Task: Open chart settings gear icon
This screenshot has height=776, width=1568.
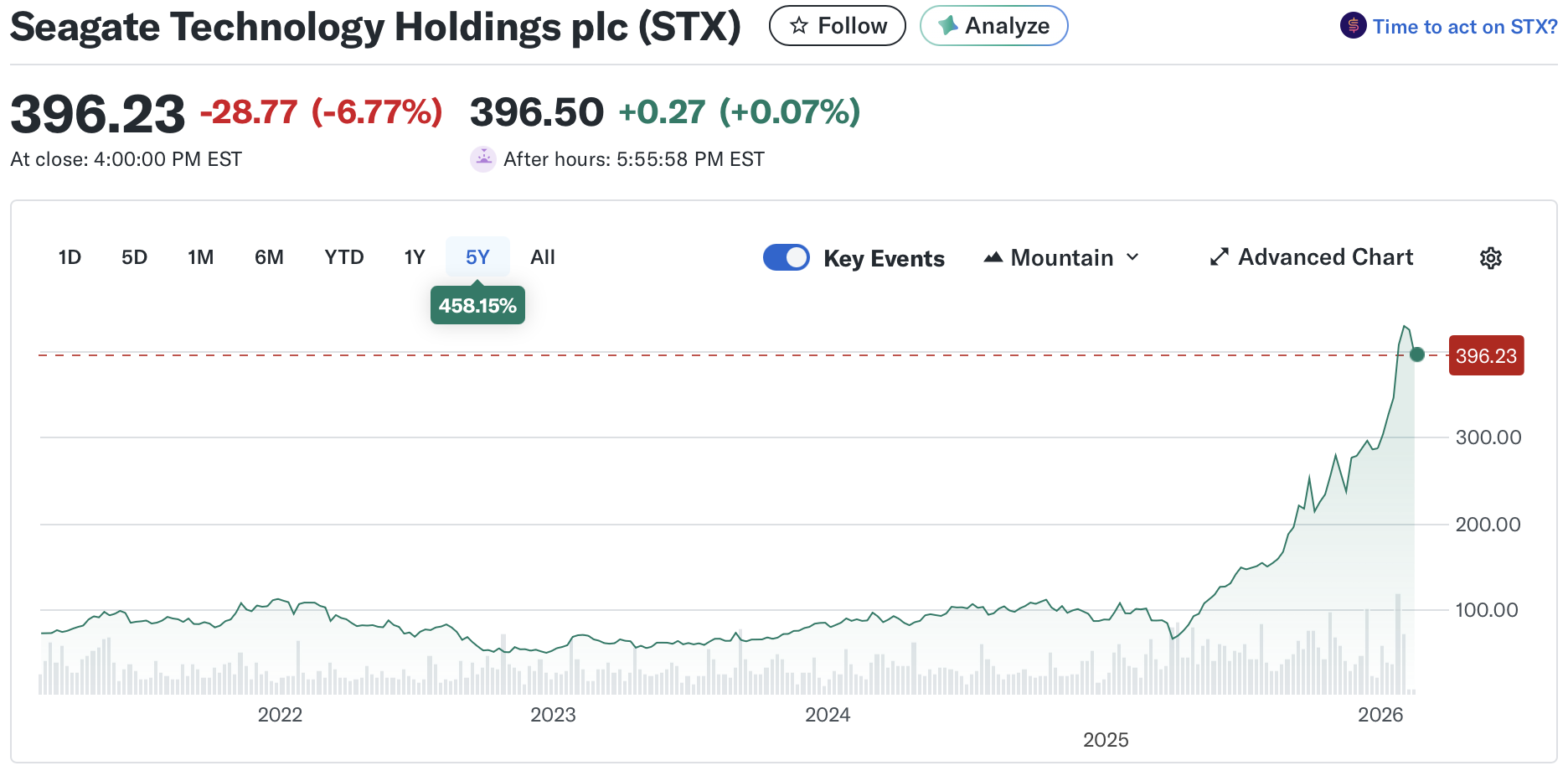Action: (1490, 258)
